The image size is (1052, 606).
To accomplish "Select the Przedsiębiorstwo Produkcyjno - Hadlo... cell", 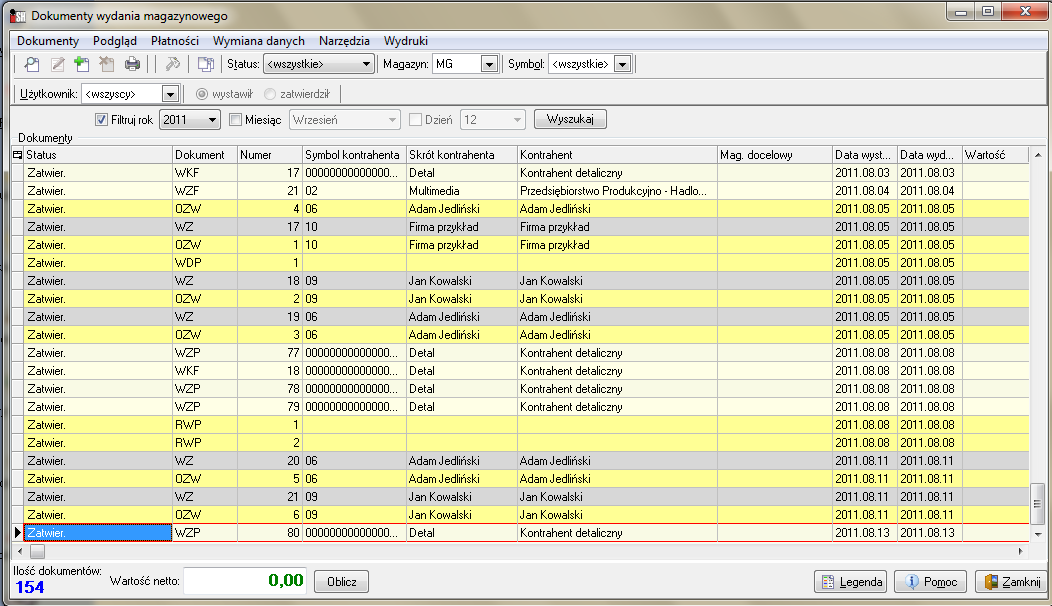I will 617,191.
